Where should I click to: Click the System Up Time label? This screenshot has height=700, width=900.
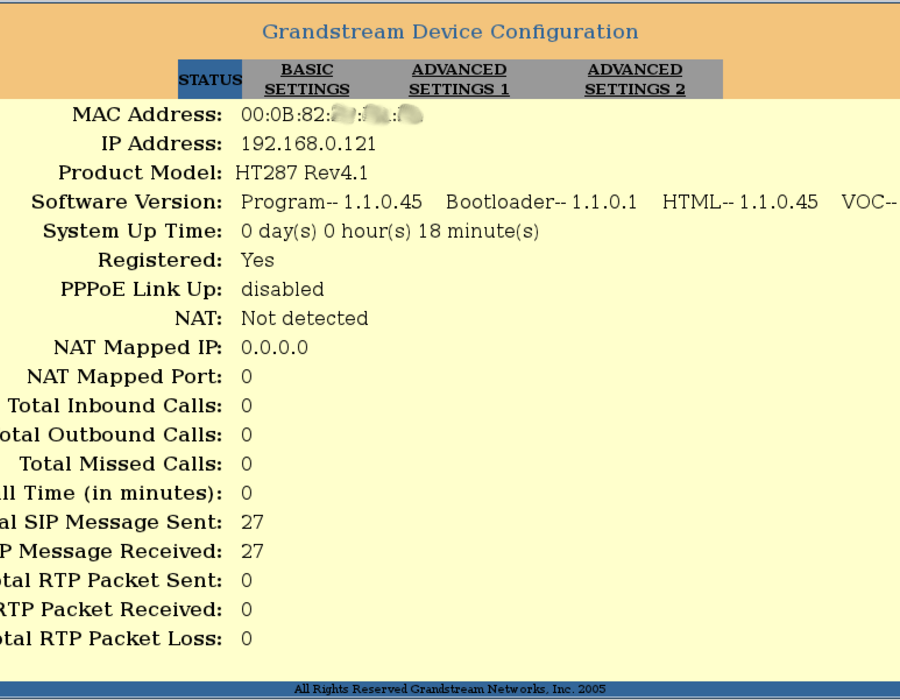132,231
